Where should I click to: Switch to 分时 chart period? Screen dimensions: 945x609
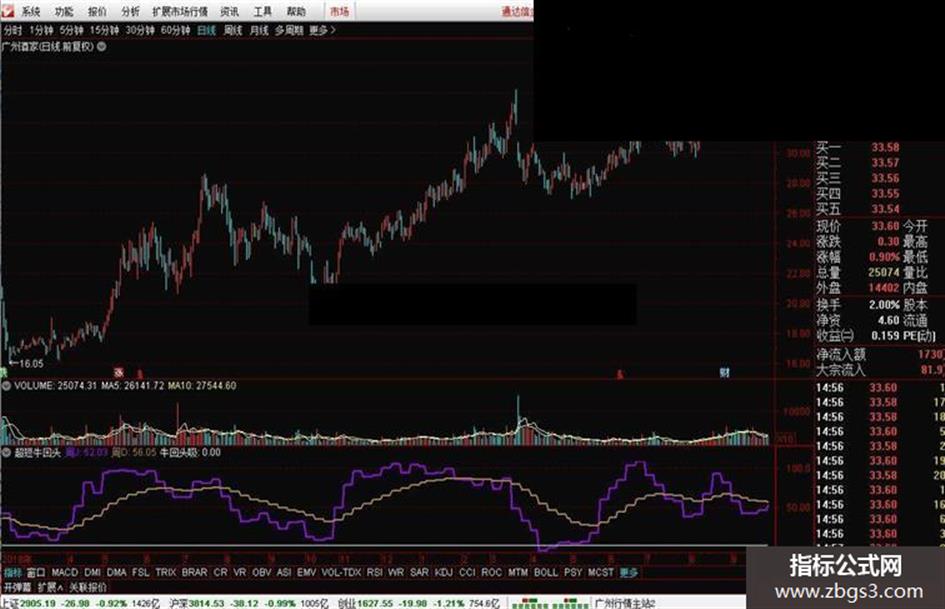pos(12,30)
